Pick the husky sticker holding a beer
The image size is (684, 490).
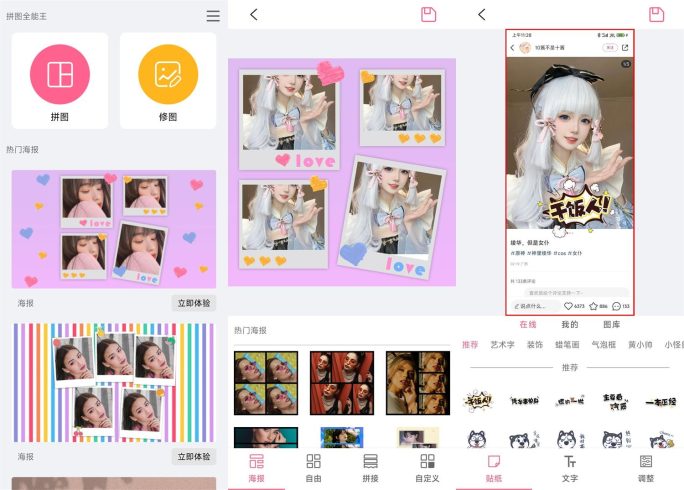pyautogui.click(x=662, y=439)
